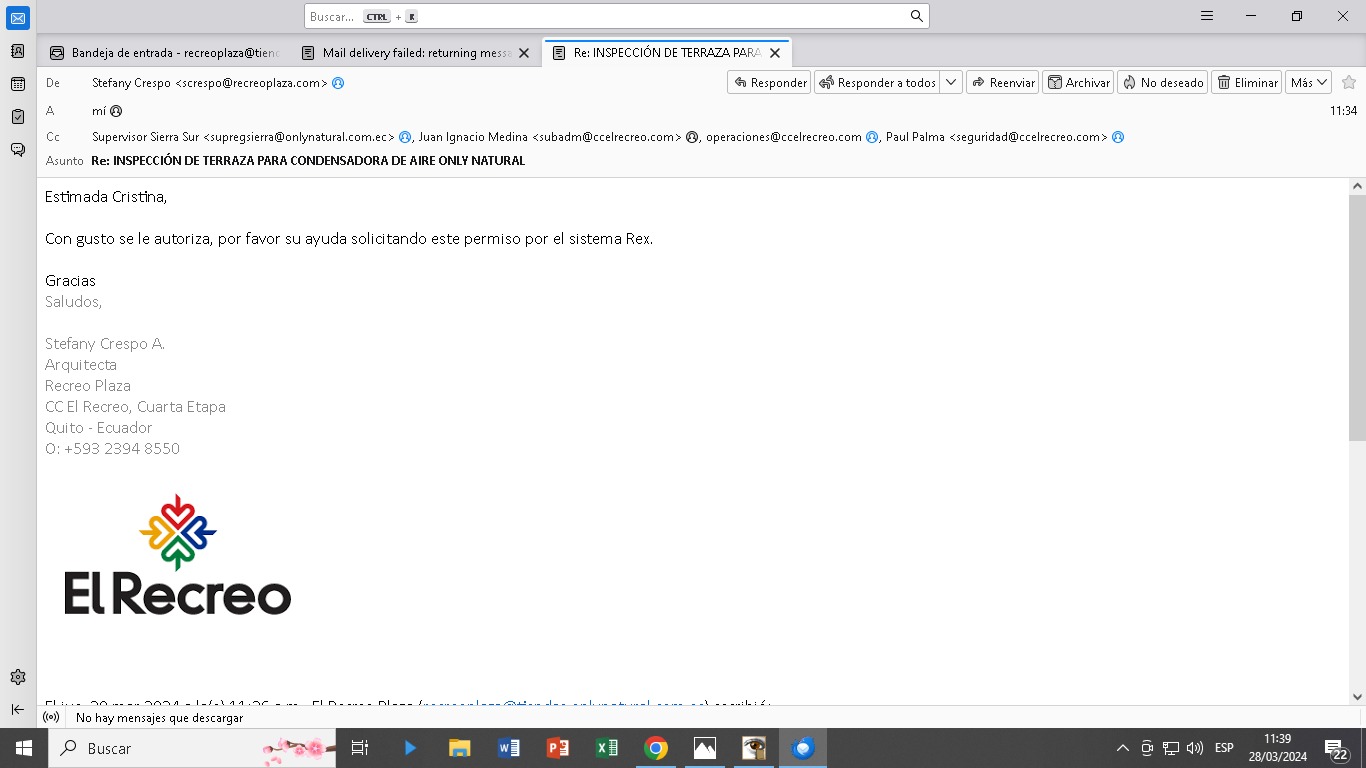Expand the 'Responder a todos' dropdown arrow

(951, 83)
